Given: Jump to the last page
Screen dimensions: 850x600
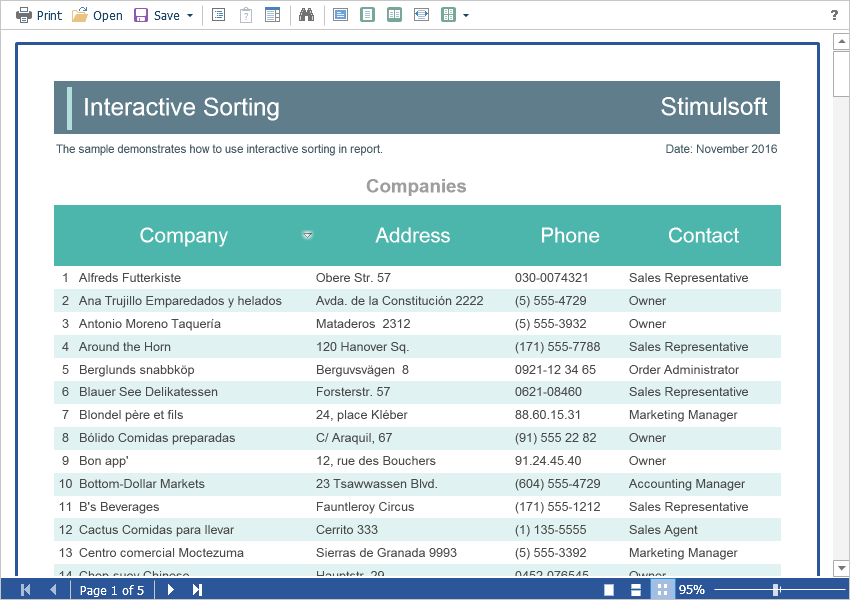Looking at the screenshot, I should point(198,590).
